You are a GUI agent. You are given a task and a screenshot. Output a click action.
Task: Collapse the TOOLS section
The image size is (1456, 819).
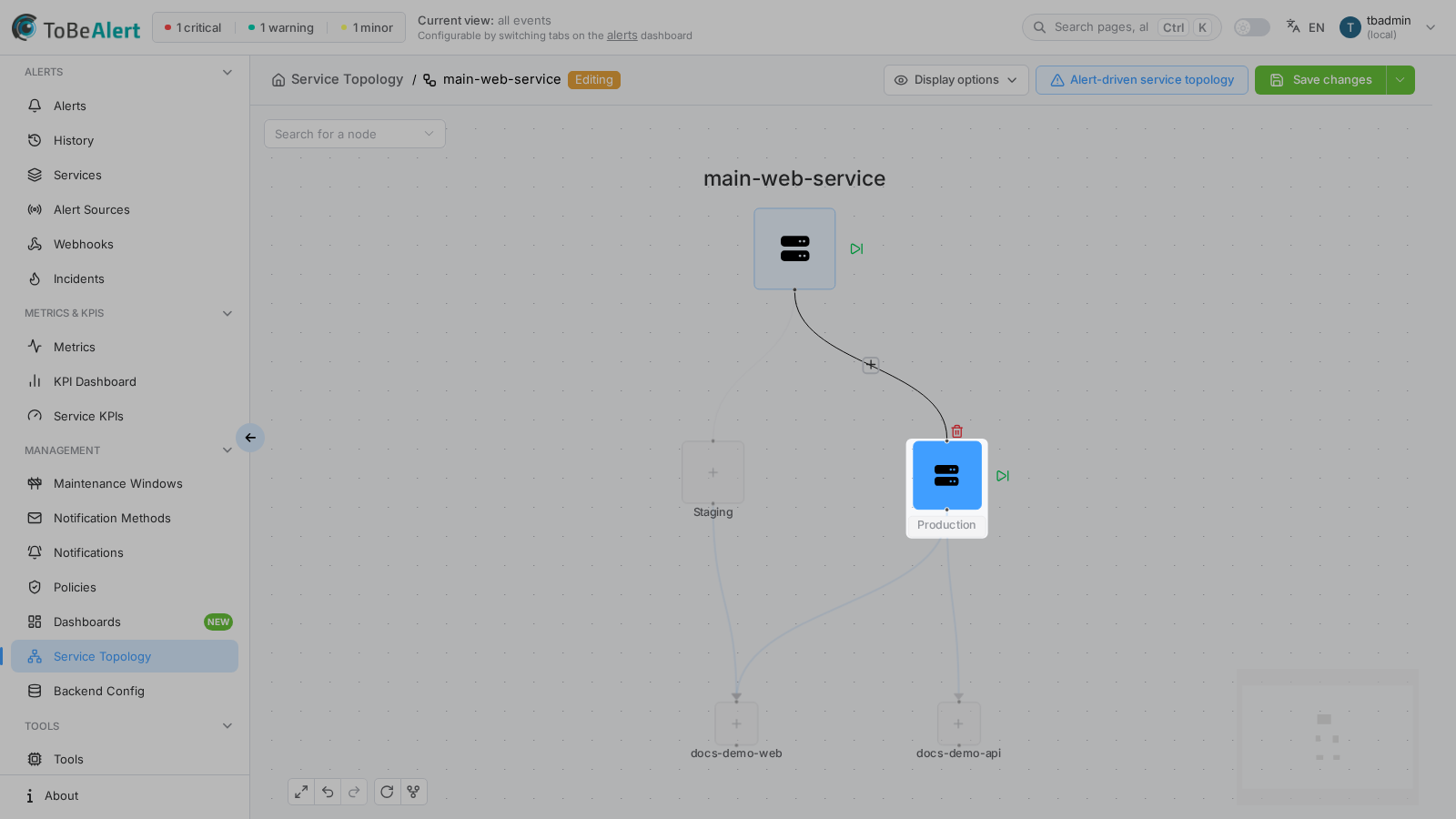(x=227, y=726)
